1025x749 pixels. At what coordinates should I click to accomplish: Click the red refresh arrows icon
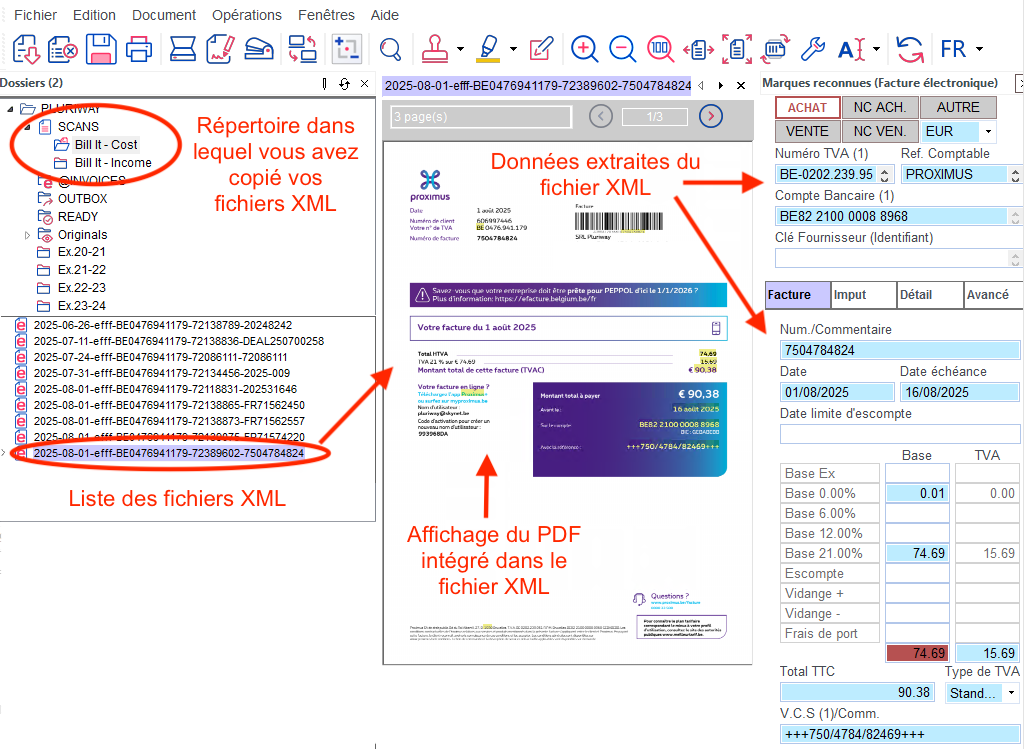pyautogui.click(x=909, y=48)
